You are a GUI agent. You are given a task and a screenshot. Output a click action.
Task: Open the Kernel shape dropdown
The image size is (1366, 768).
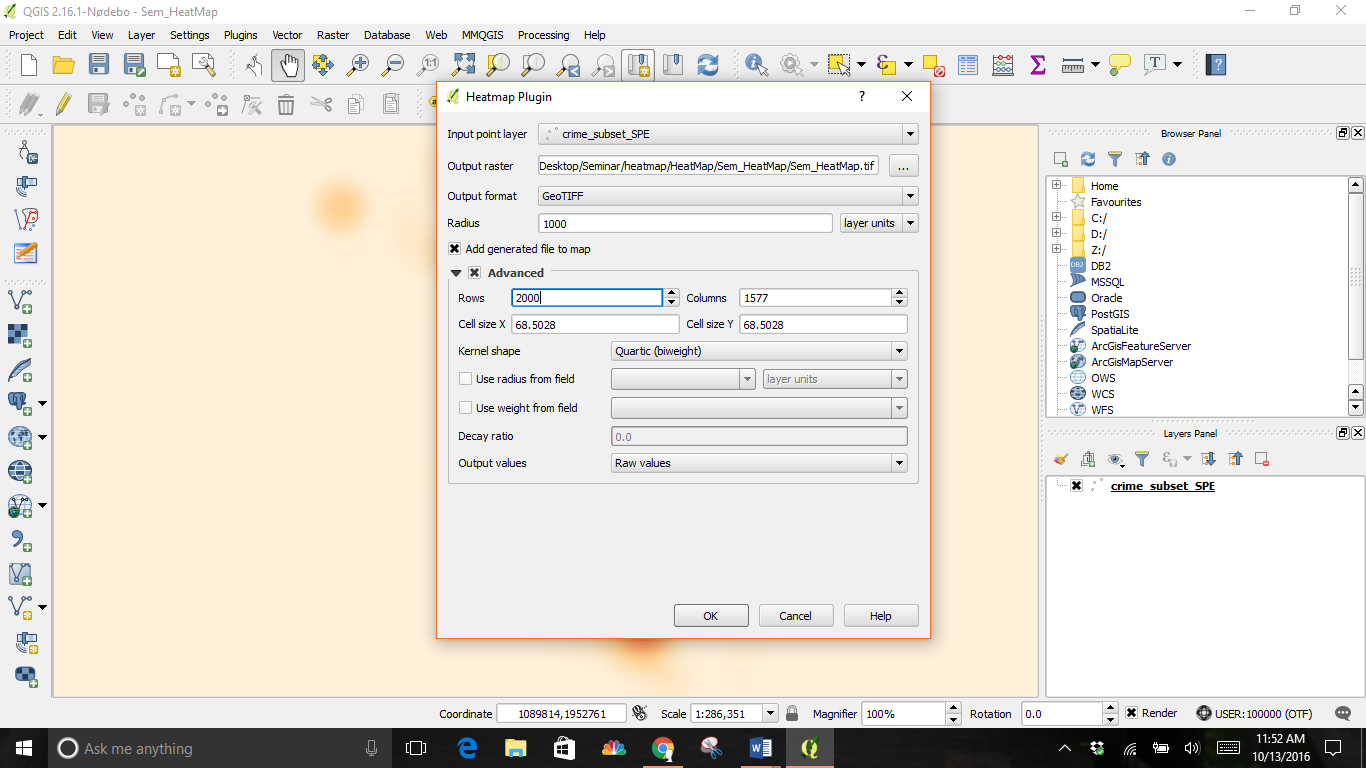[x=758, y=351]
